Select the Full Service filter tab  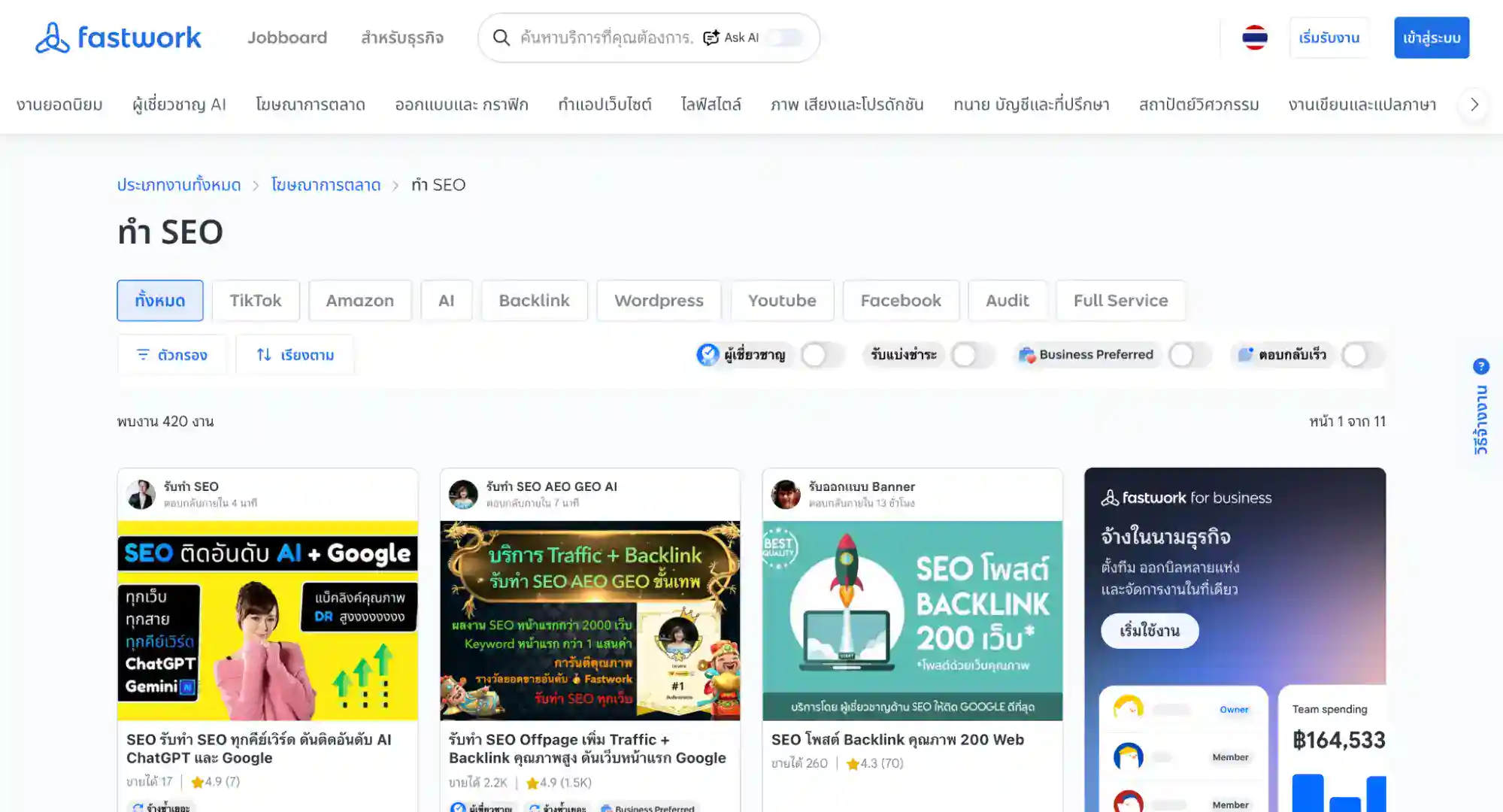(1121, 301)
